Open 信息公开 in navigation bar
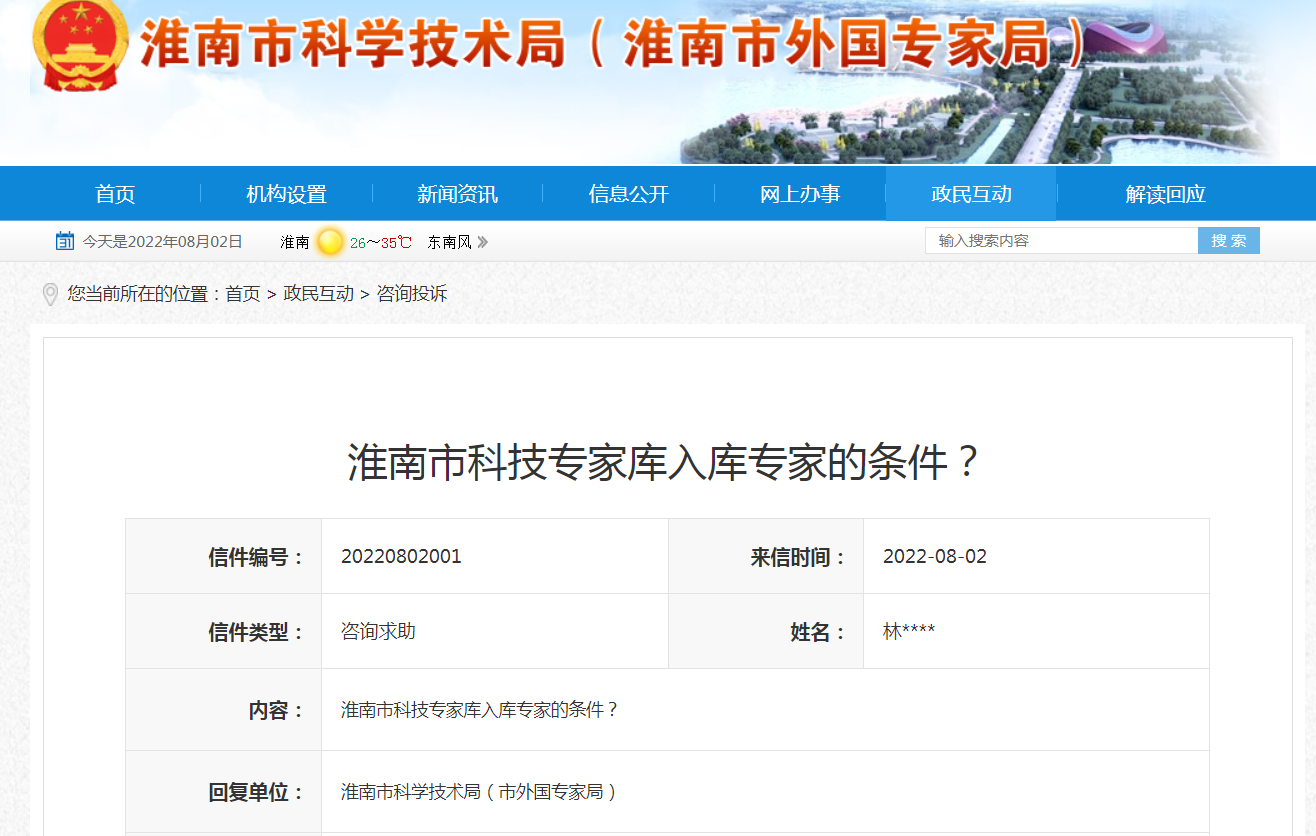The width and height of the screenshot is (1316, 836). click(628, 194)
